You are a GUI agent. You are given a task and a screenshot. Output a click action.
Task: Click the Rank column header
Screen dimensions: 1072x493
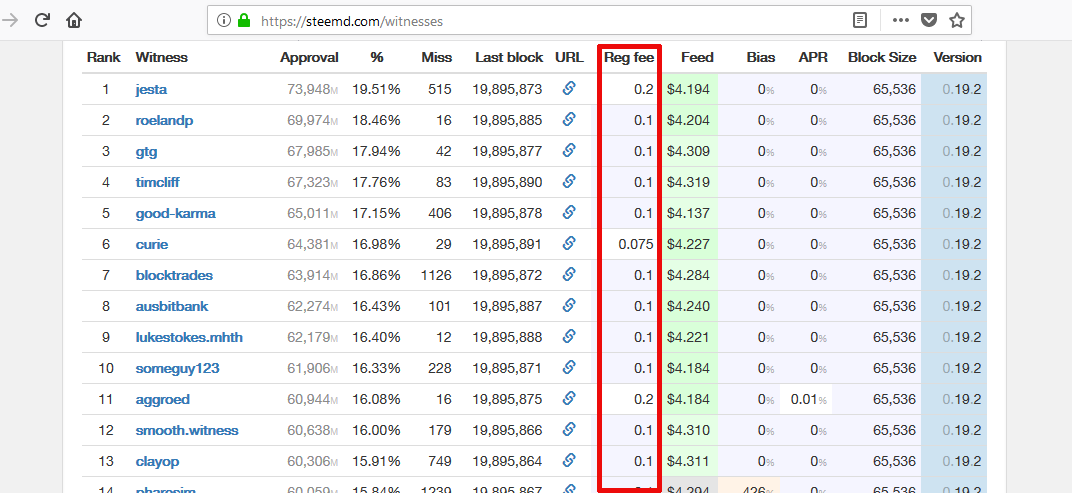104,57
